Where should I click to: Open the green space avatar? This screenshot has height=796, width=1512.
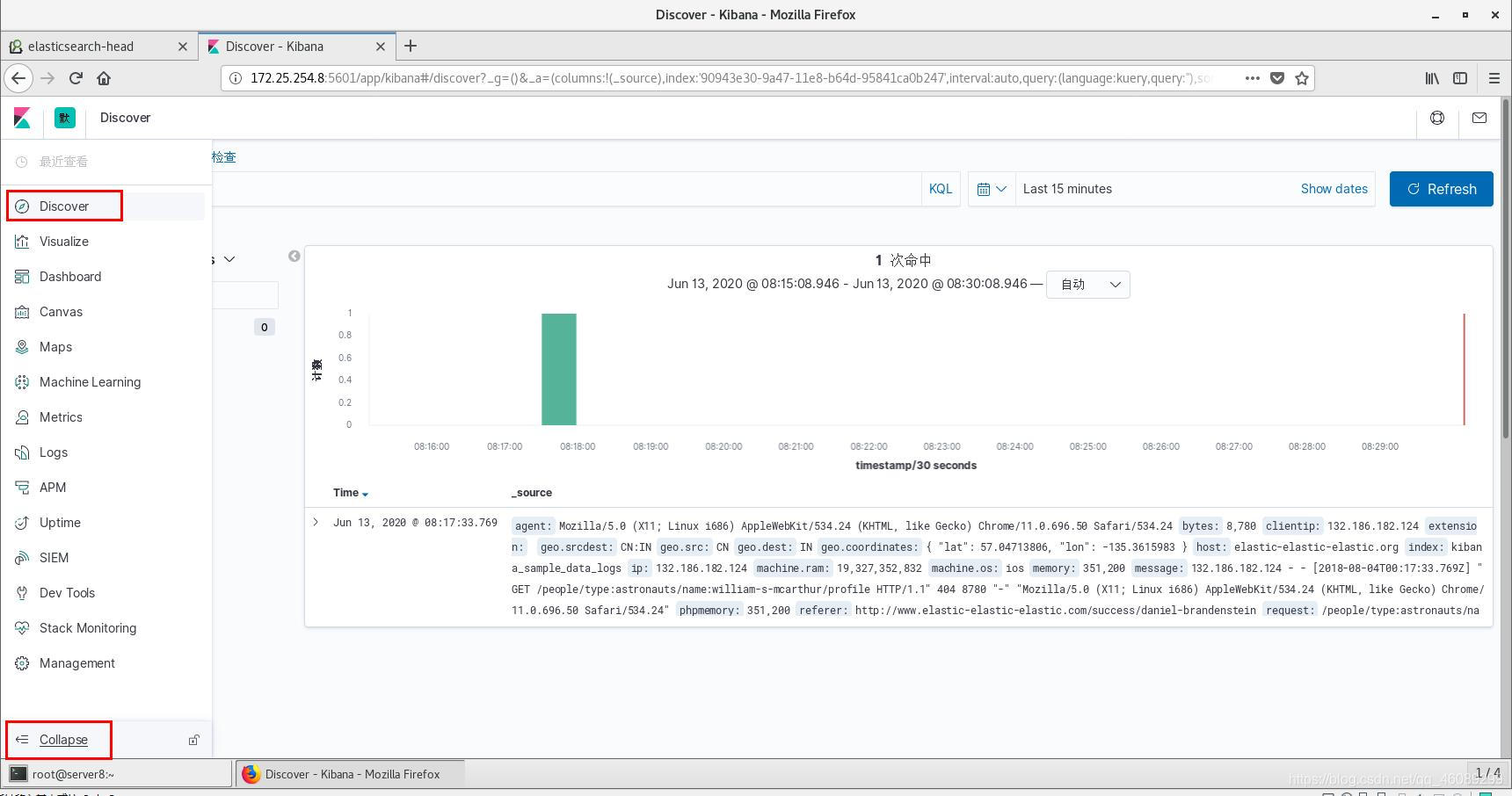[x=65, y=118]
